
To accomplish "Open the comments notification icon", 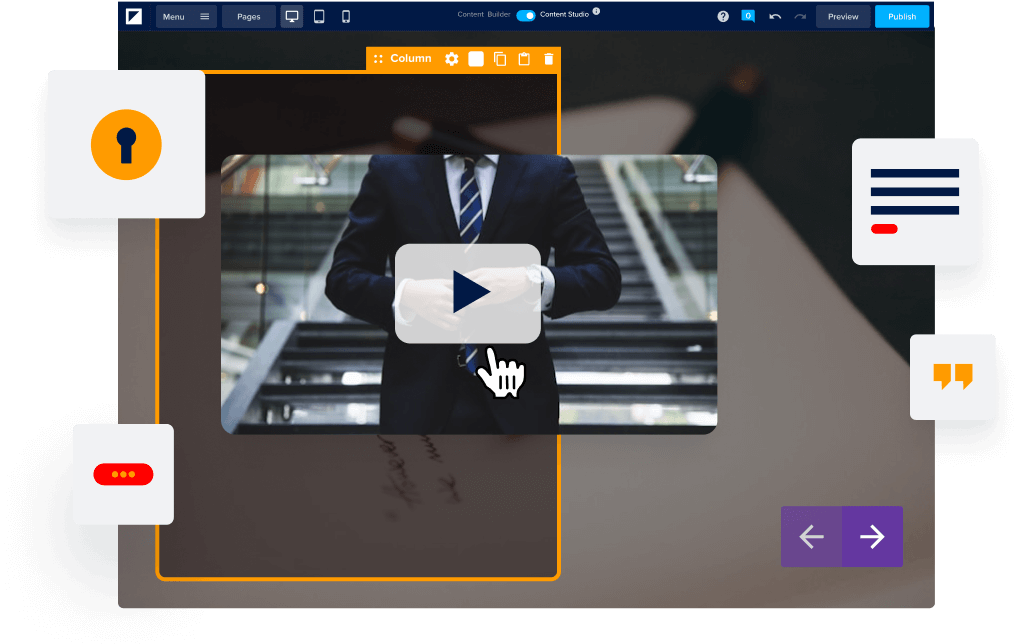I will (748, 16).
